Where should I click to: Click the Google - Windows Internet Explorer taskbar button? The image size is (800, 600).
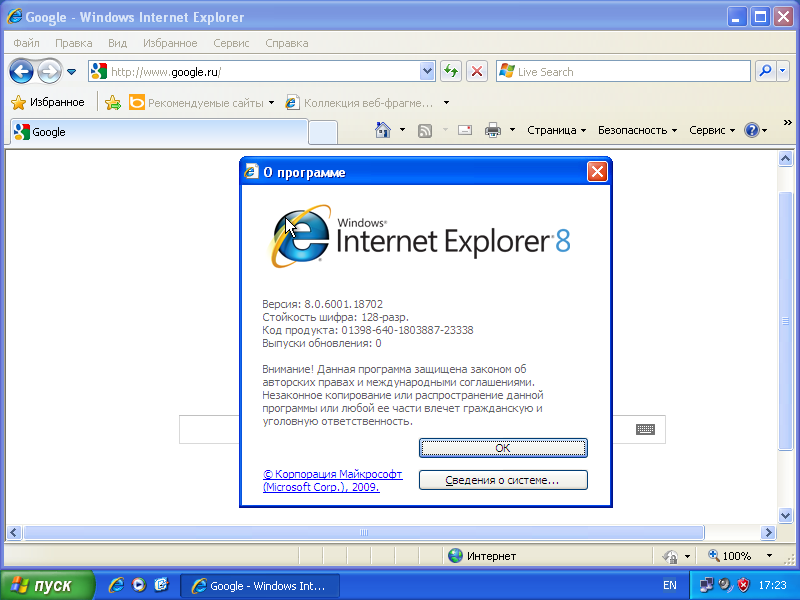(x=260, y=586)
